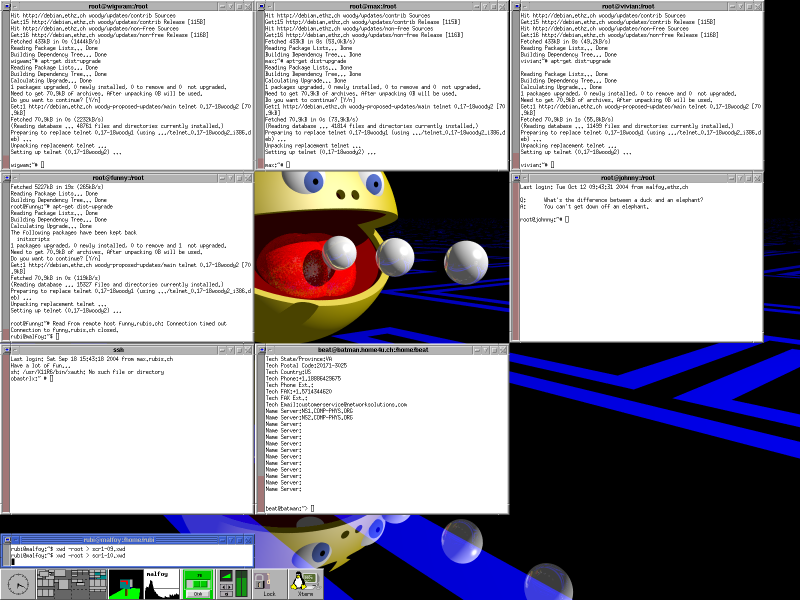
Task: Click 'Connection to funny.rubis.ch closed.' line
Action: (64, 330)
